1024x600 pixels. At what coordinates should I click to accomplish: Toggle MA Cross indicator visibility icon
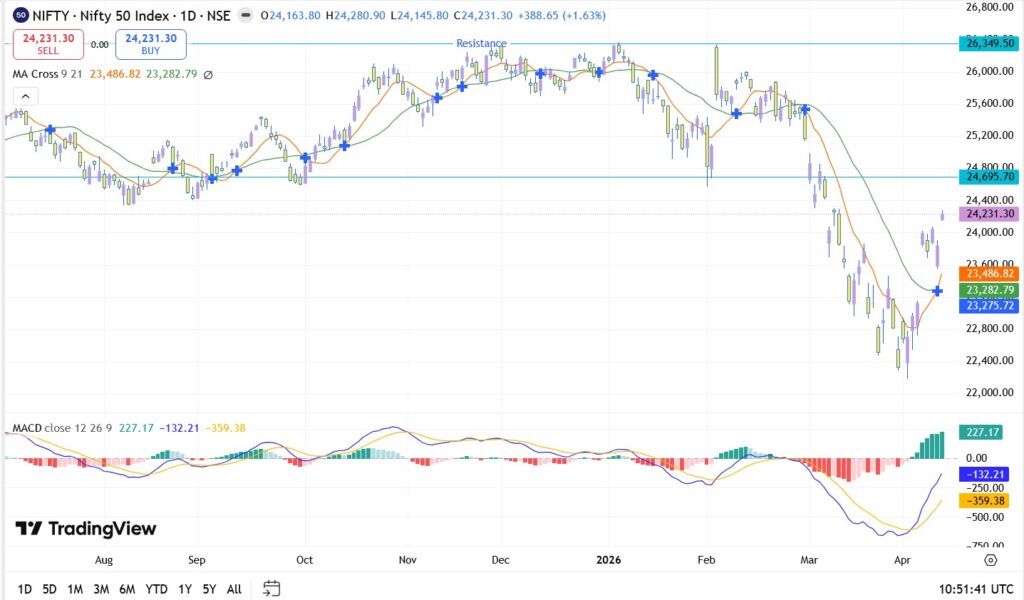click(x=208, y=74)
